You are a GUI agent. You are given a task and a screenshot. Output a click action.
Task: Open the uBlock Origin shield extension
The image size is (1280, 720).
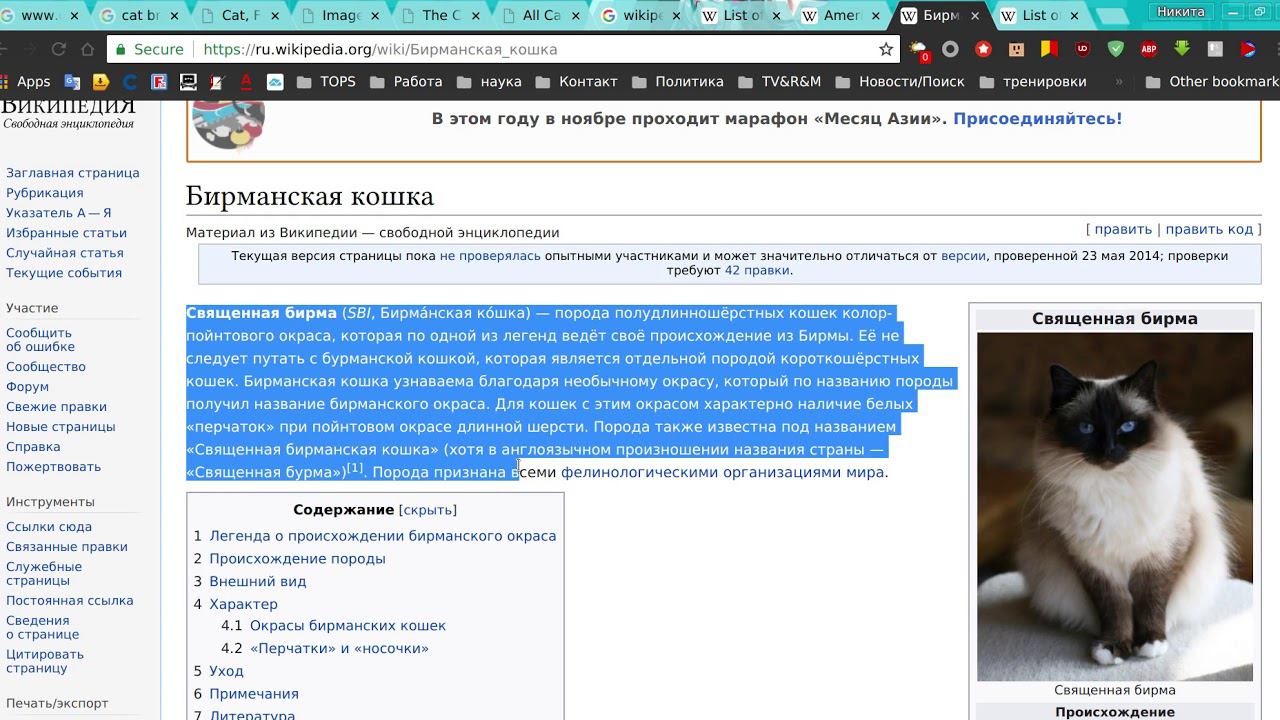[x=1082, y=49]
